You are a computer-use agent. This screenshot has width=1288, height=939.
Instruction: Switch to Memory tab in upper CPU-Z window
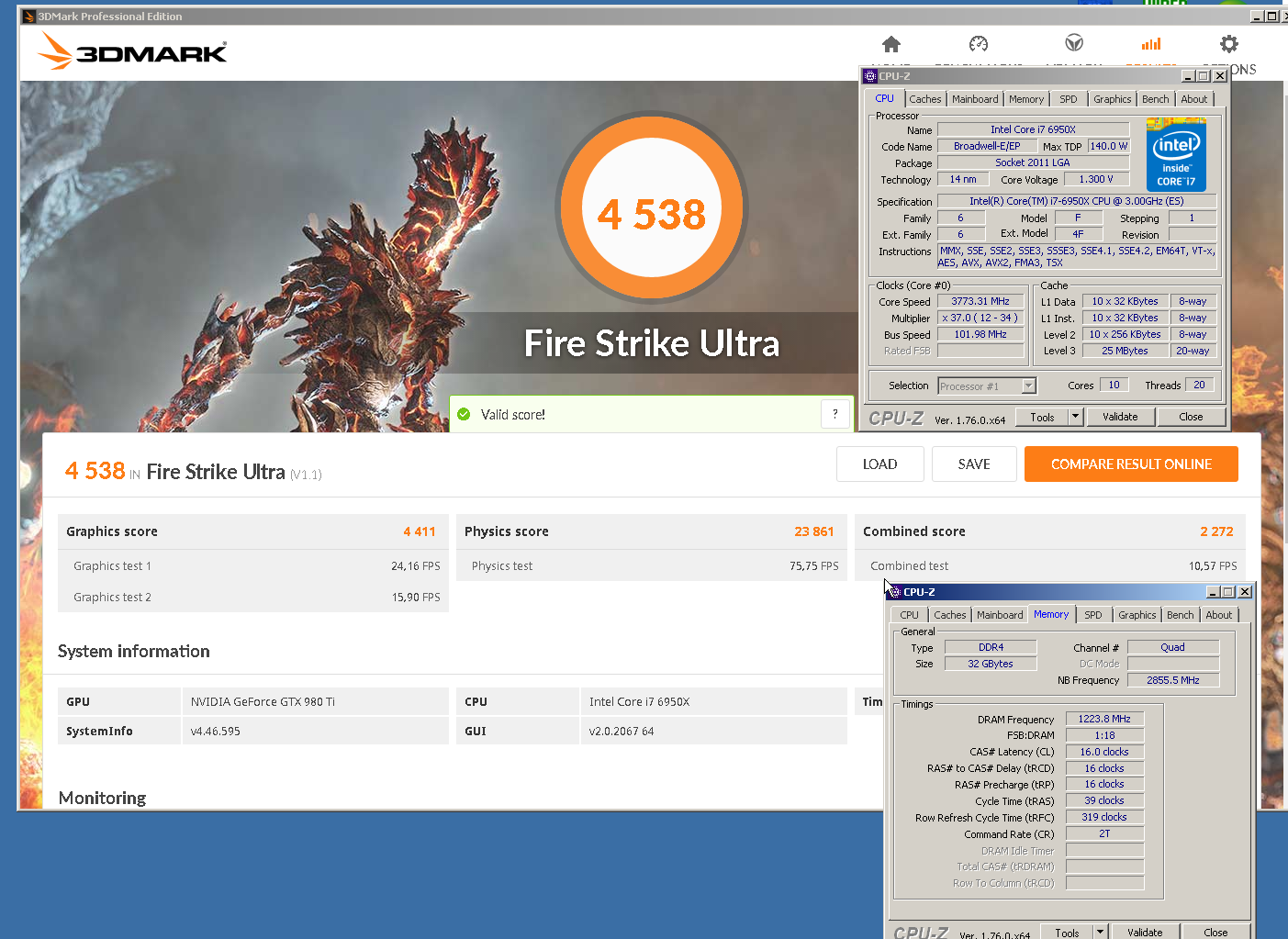[1026, 99]
